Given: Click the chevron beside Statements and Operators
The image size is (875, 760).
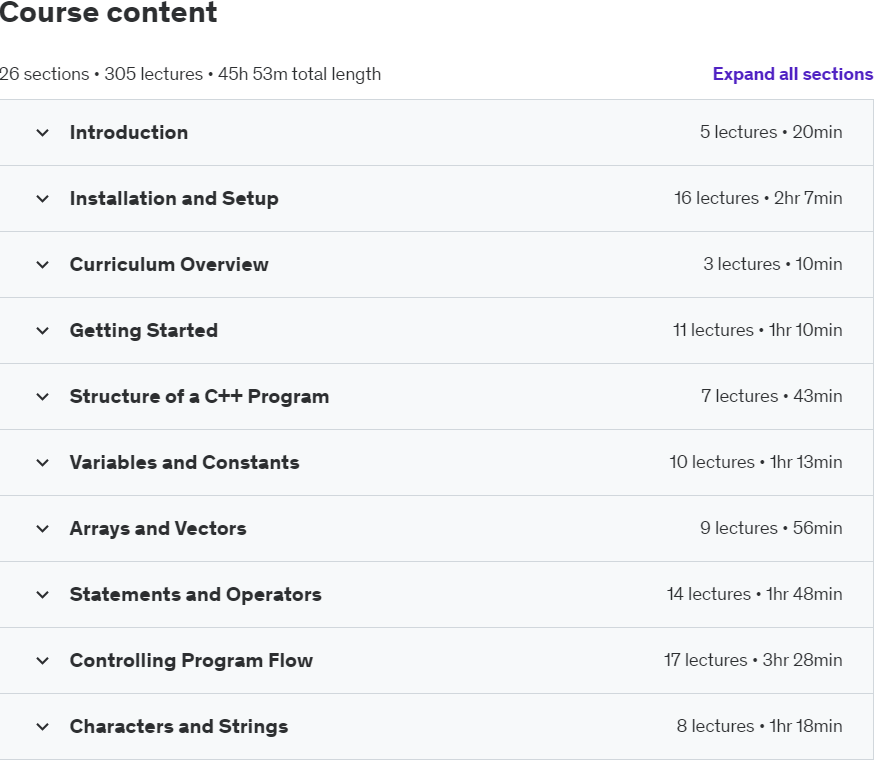Looking at the screenshot, I should point(42,595).
